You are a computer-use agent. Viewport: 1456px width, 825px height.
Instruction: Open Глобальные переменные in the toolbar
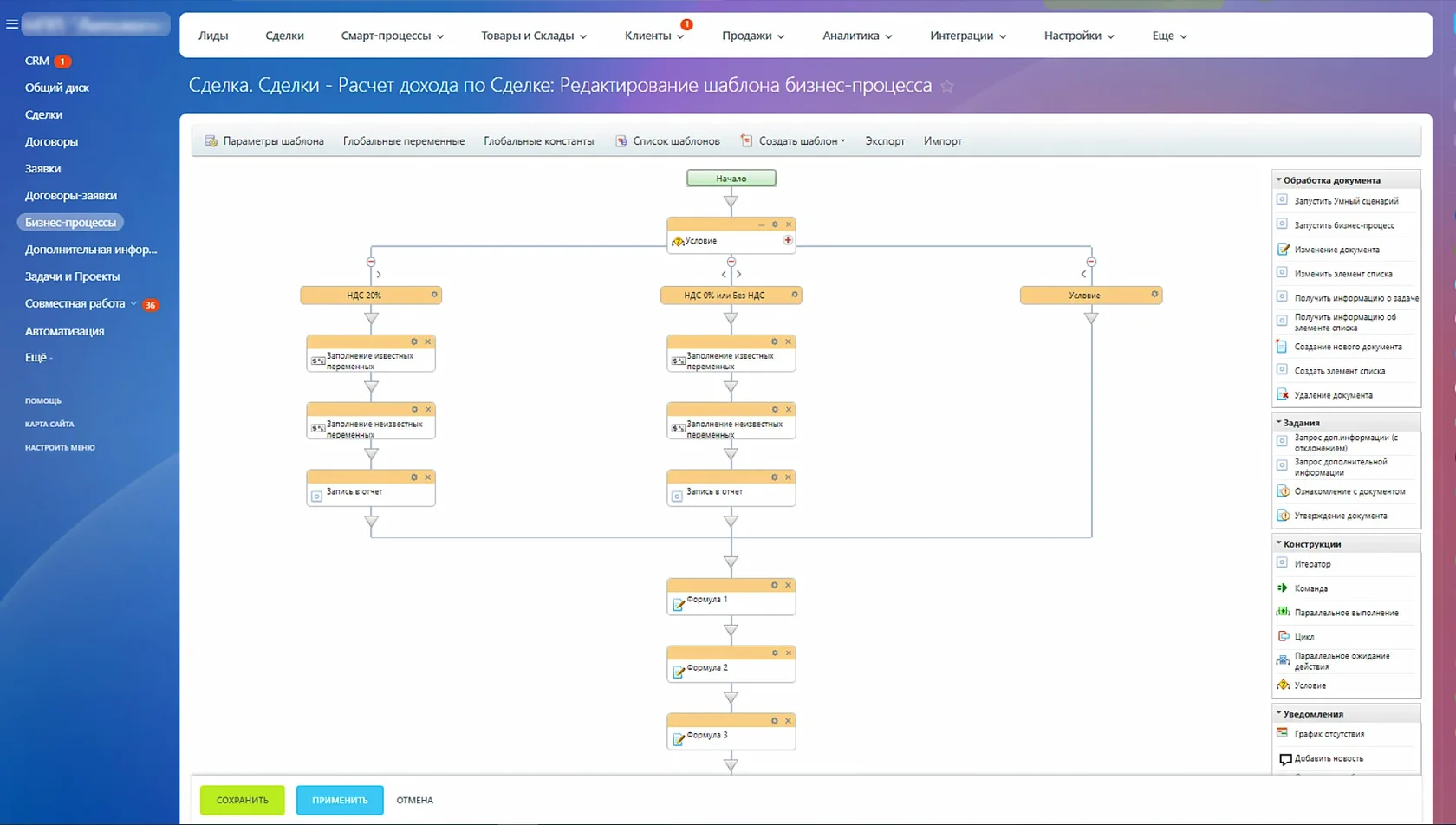pos(404,141)
